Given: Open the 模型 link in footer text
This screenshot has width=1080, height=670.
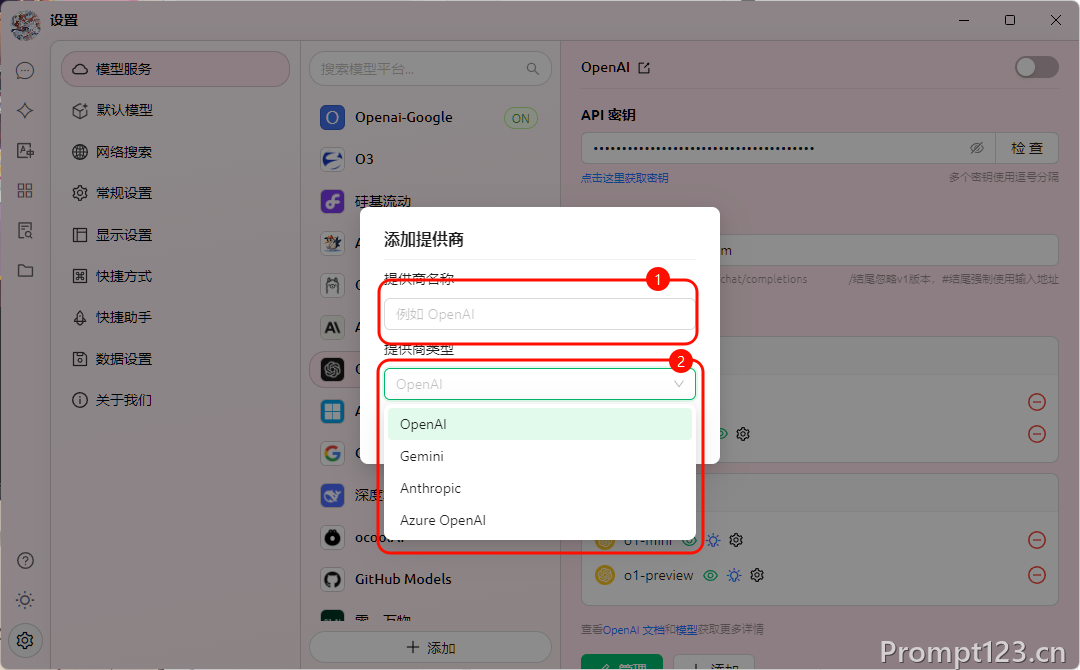Looking at the screenshot, I should [686, 629].
